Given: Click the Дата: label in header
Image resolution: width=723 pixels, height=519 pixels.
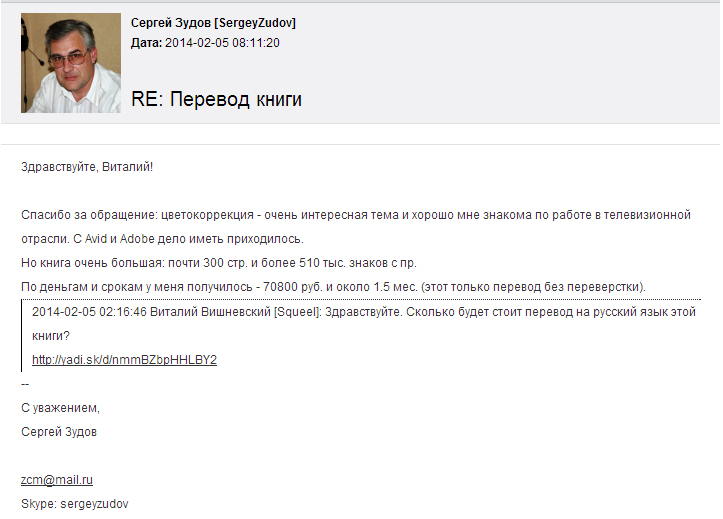Looking at the screenshot, I should tap(147, 43).
